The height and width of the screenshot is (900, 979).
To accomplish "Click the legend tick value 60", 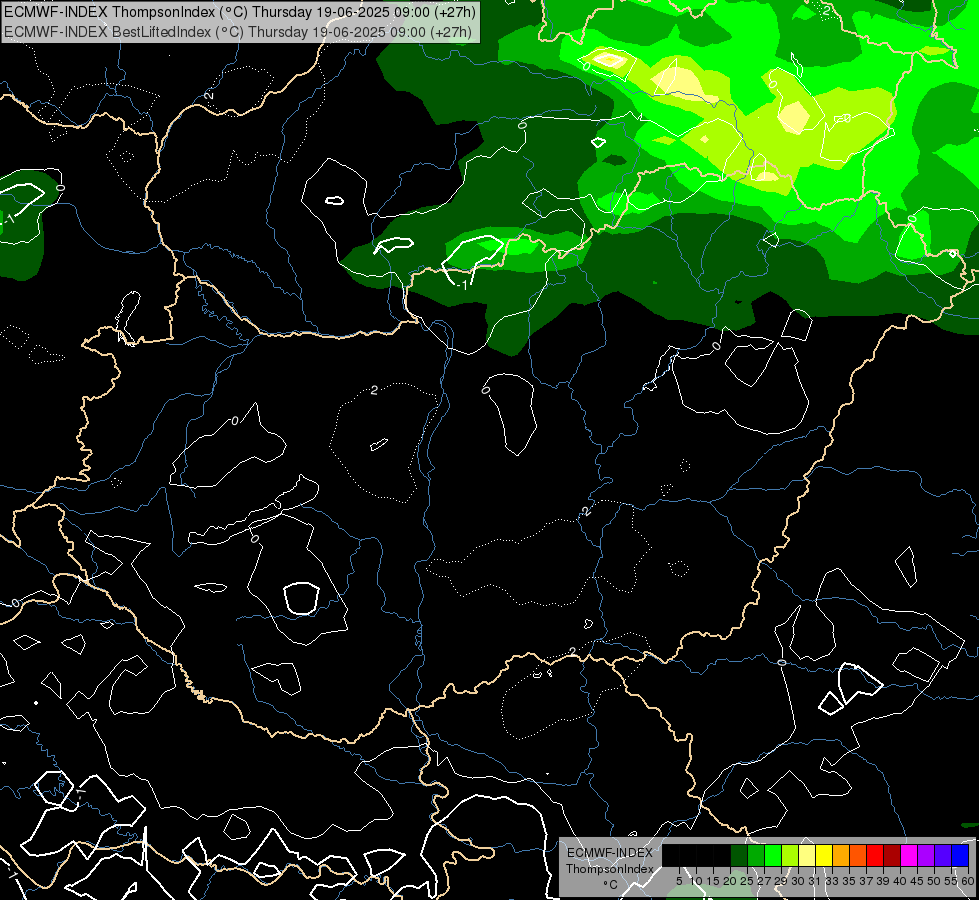I will coord(968,881).
